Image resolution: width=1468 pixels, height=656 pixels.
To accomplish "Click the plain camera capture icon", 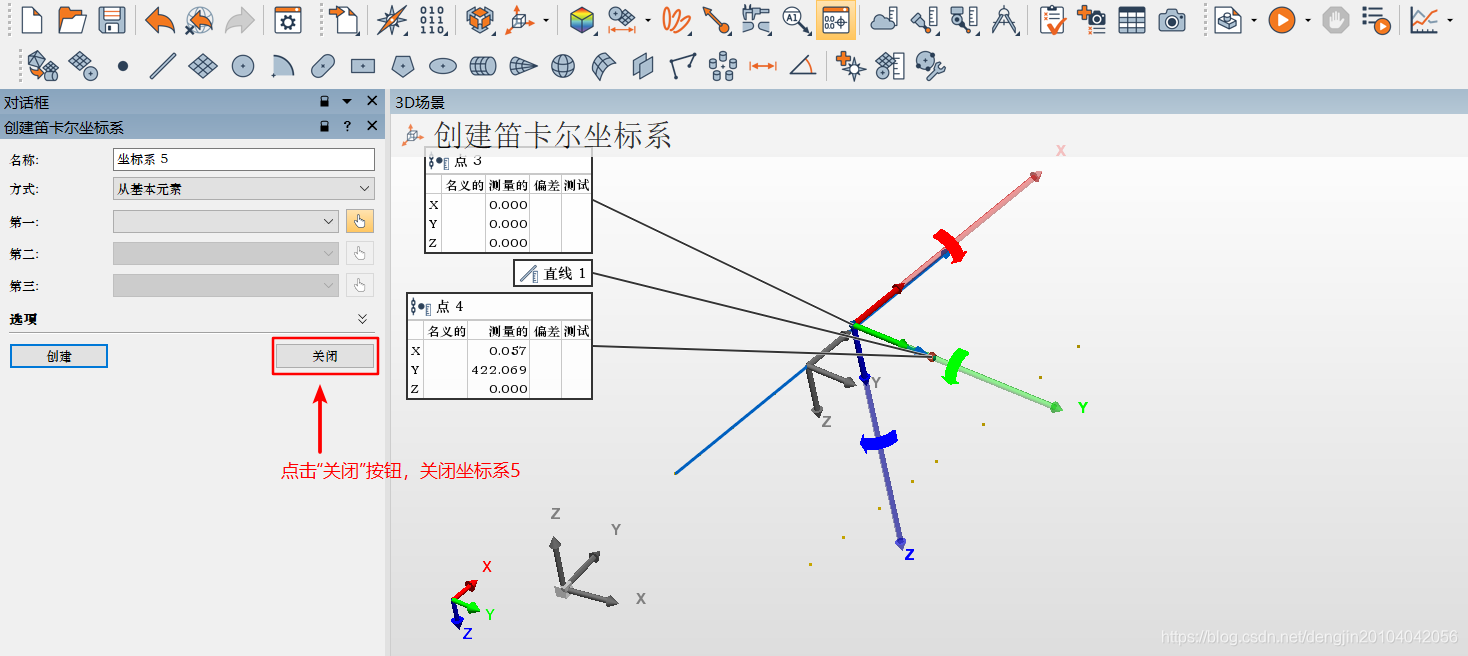I will click(1172, 19).
